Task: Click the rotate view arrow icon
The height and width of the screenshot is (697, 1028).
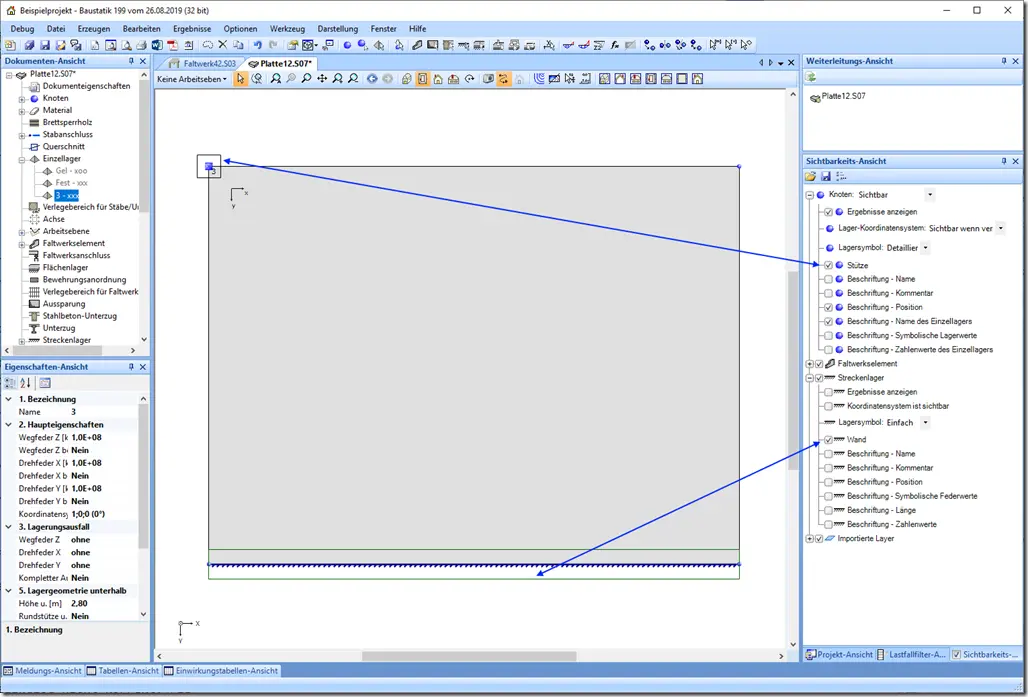Action: [469, 79]
